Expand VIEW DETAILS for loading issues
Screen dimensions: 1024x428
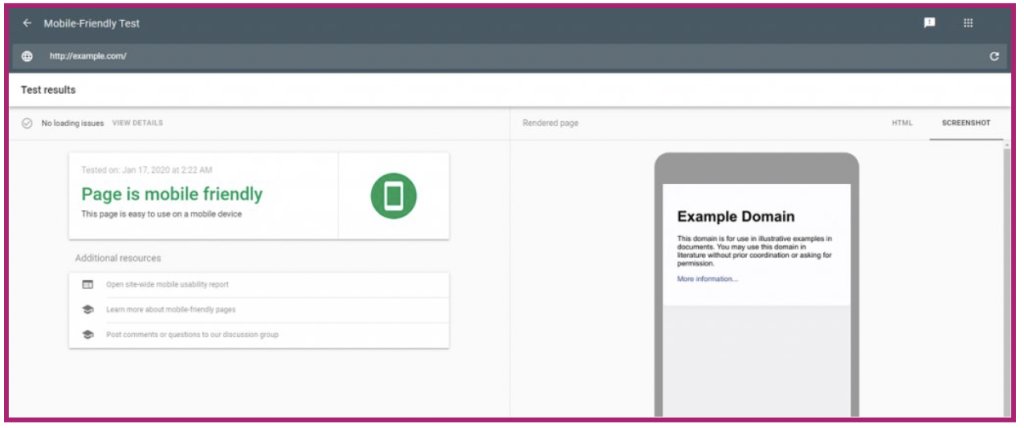pyautogui.click(x=137, y=123)
